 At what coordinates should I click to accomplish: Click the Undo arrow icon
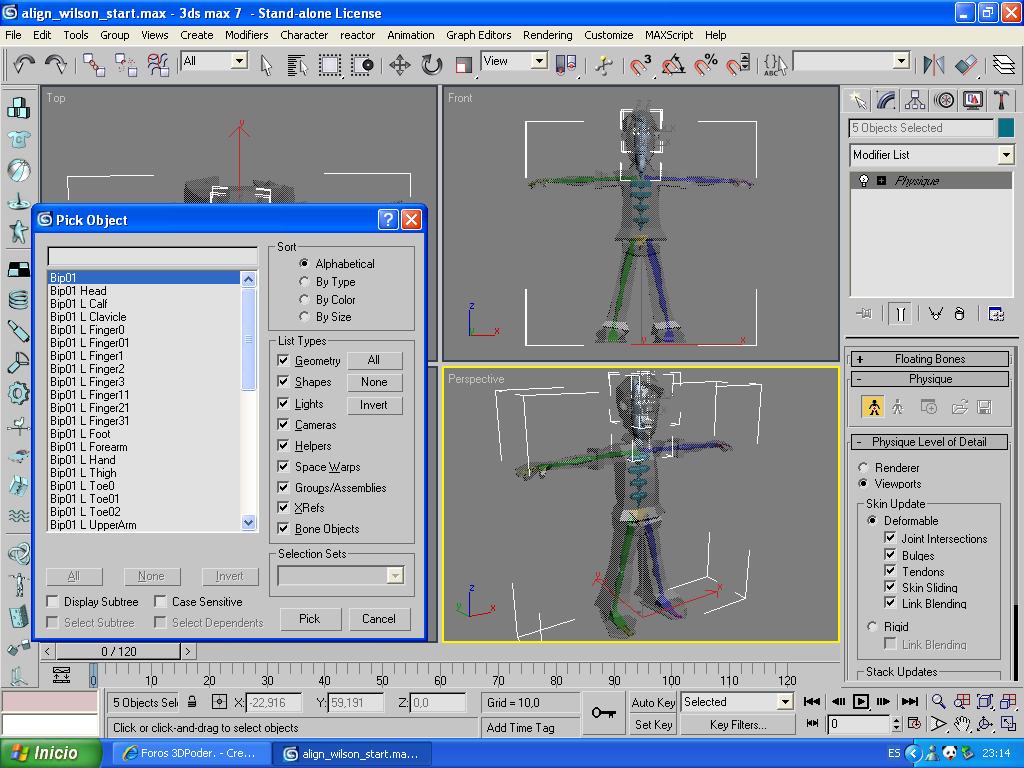point(24,64)
